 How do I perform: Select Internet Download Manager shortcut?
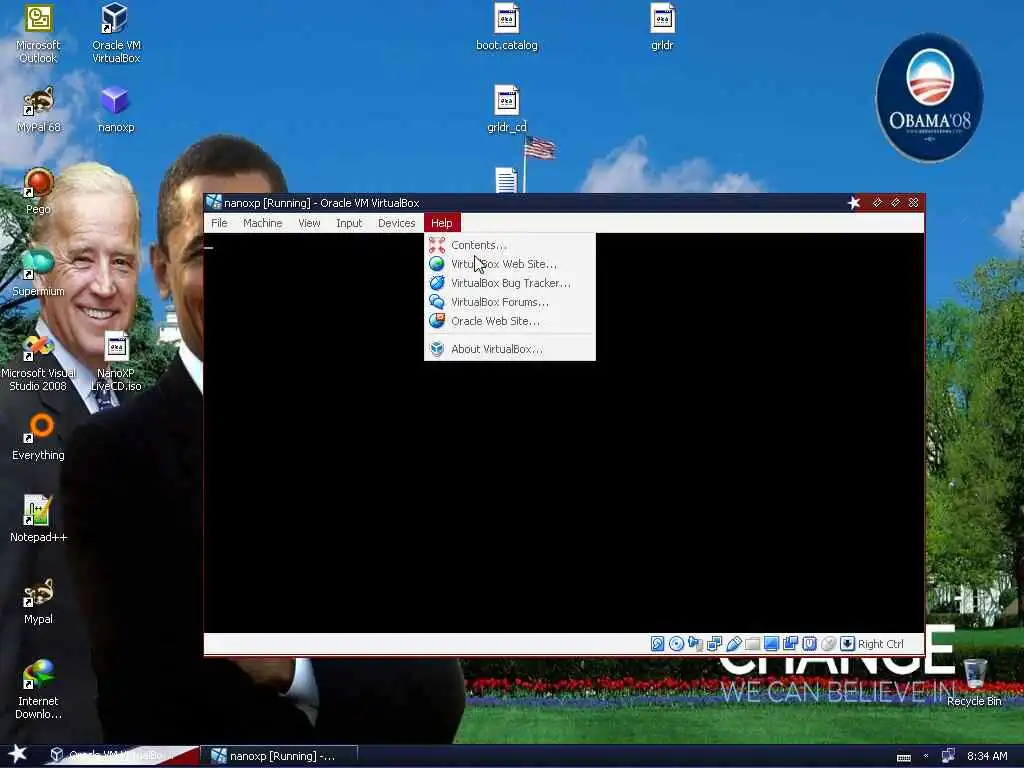[x=38, y=690]
